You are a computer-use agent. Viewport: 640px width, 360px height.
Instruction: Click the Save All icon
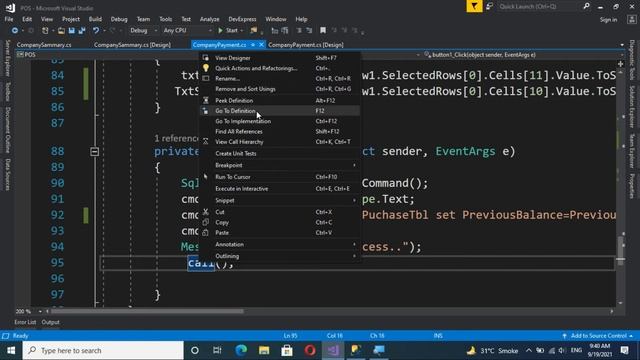click(82, 31)
